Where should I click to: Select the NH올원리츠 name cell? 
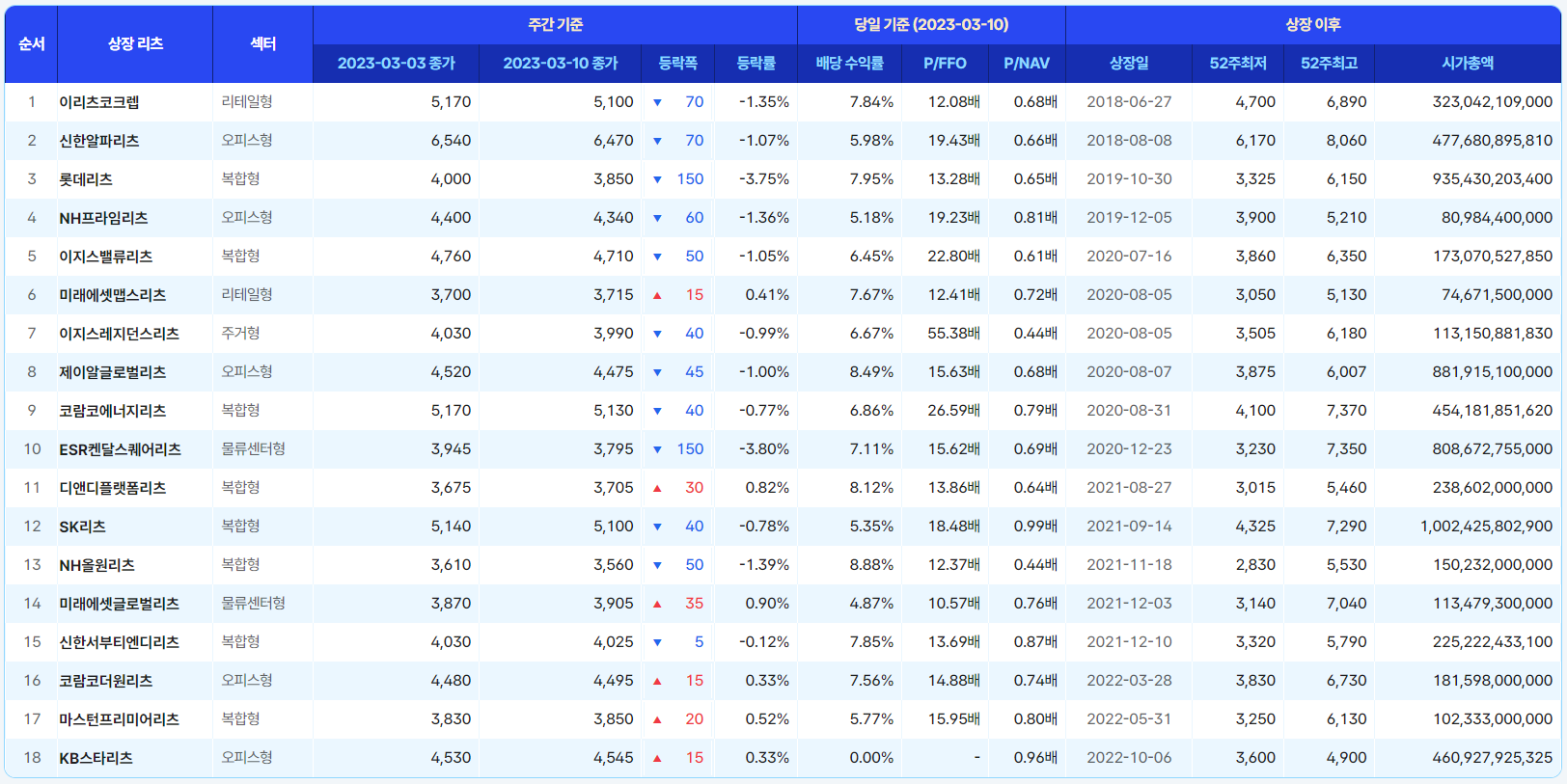point(135,565)
